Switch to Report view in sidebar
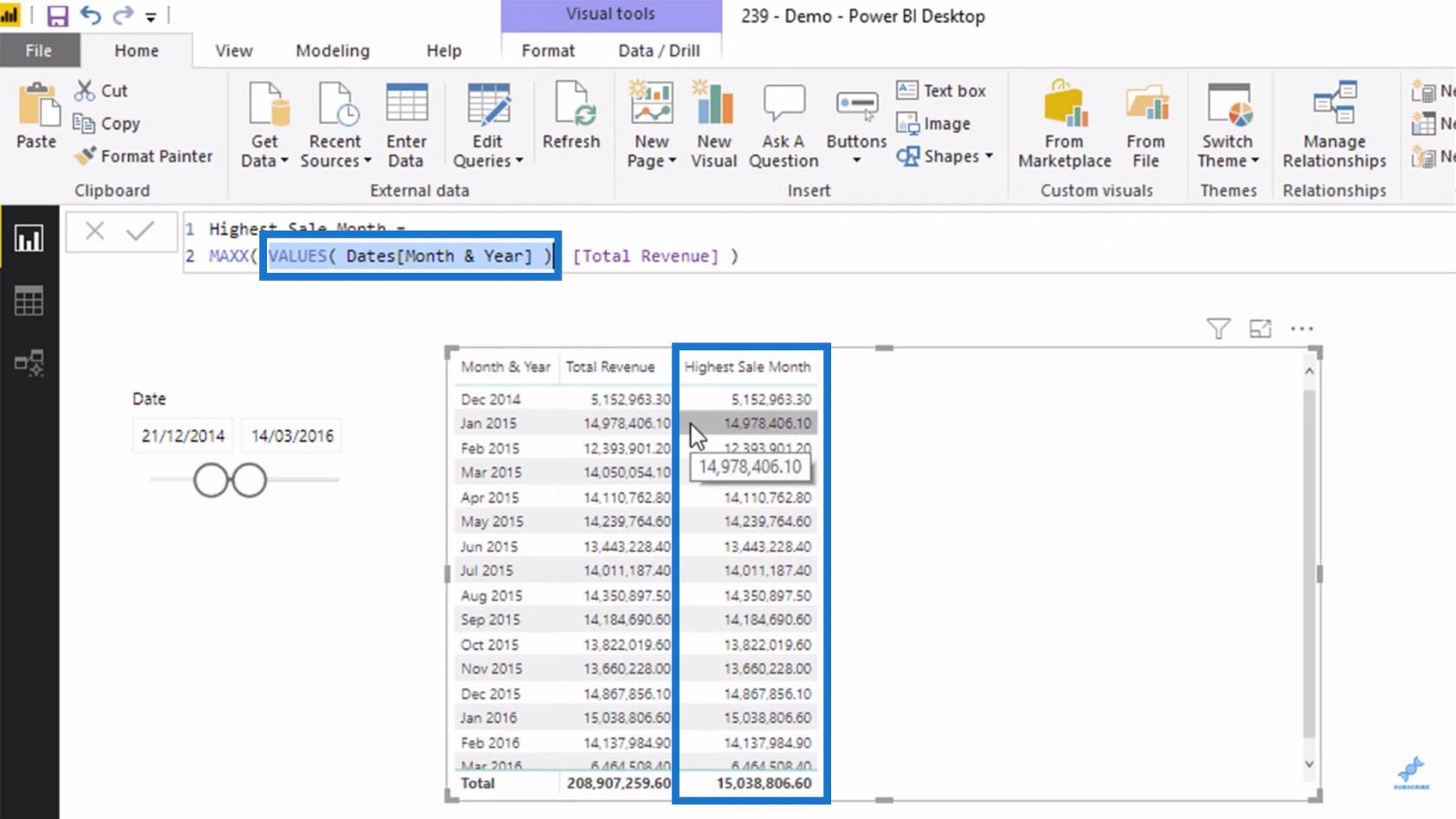This screenshot has height=819, width=1456. [x=29, y=239]
